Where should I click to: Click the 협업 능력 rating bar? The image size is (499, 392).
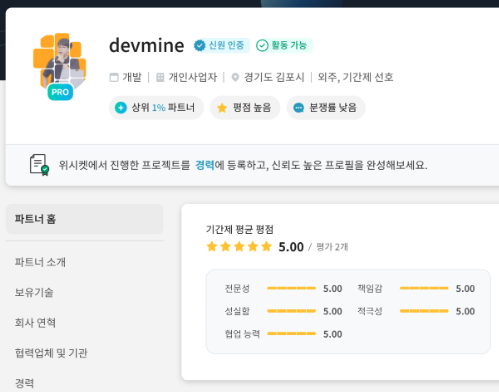coord(291,334)
